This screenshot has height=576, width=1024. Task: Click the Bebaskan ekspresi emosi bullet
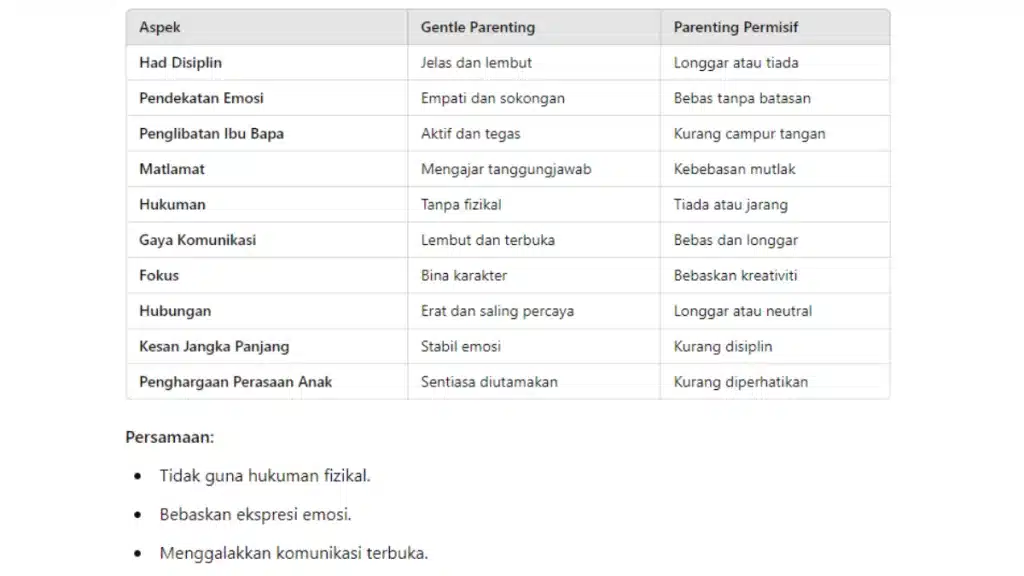255,515
